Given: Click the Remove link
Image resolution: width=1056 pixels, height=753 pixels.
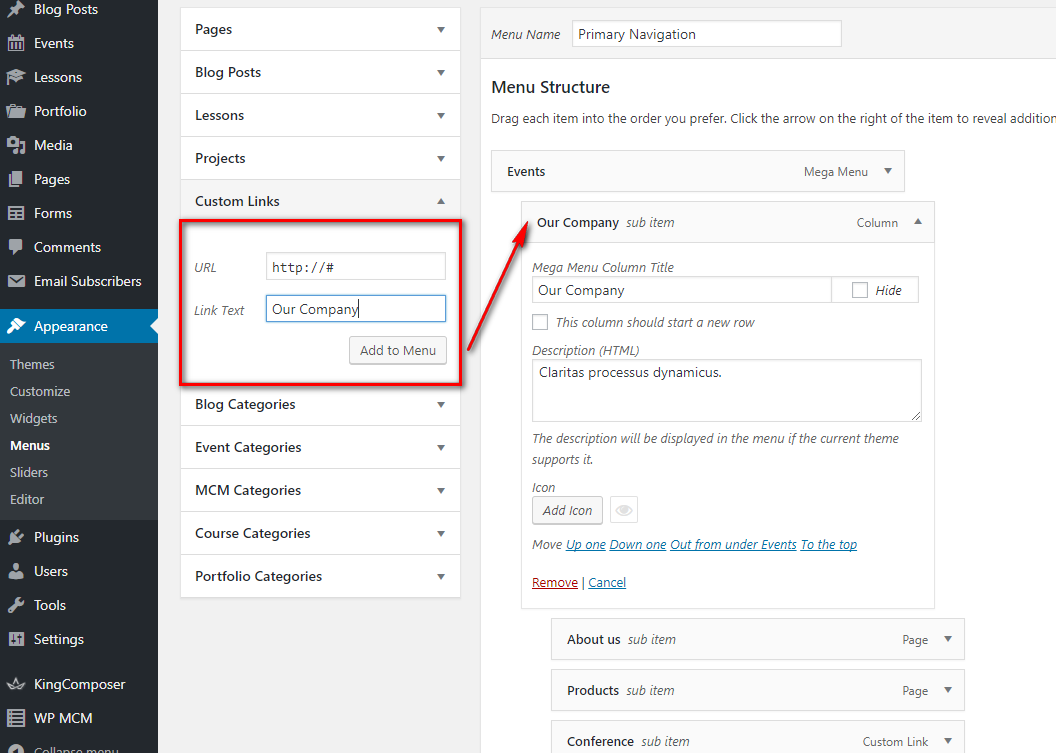Looking at the screenshot, I should (x=555, y=582).
